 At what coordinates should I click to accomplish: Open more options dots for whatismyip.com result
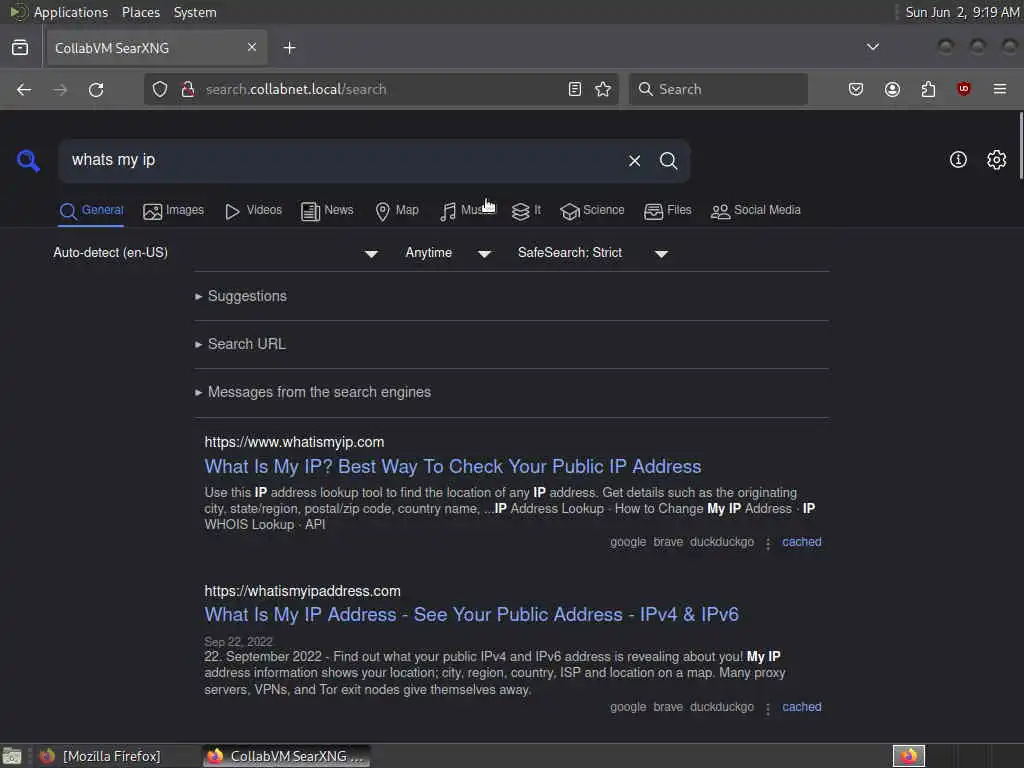(768, 543)
